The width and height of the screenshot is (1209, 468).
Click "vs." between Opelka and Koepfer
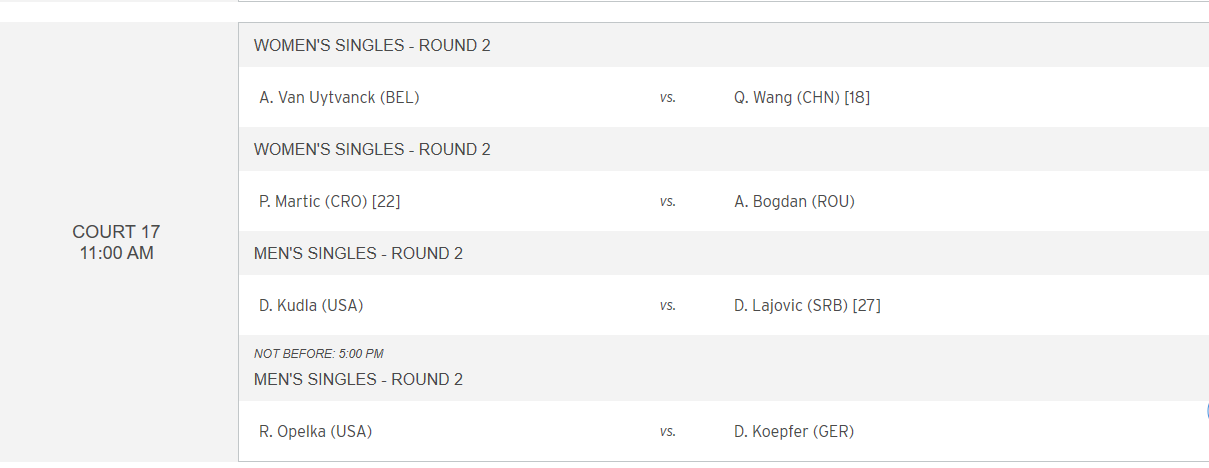tap(667, 432)
